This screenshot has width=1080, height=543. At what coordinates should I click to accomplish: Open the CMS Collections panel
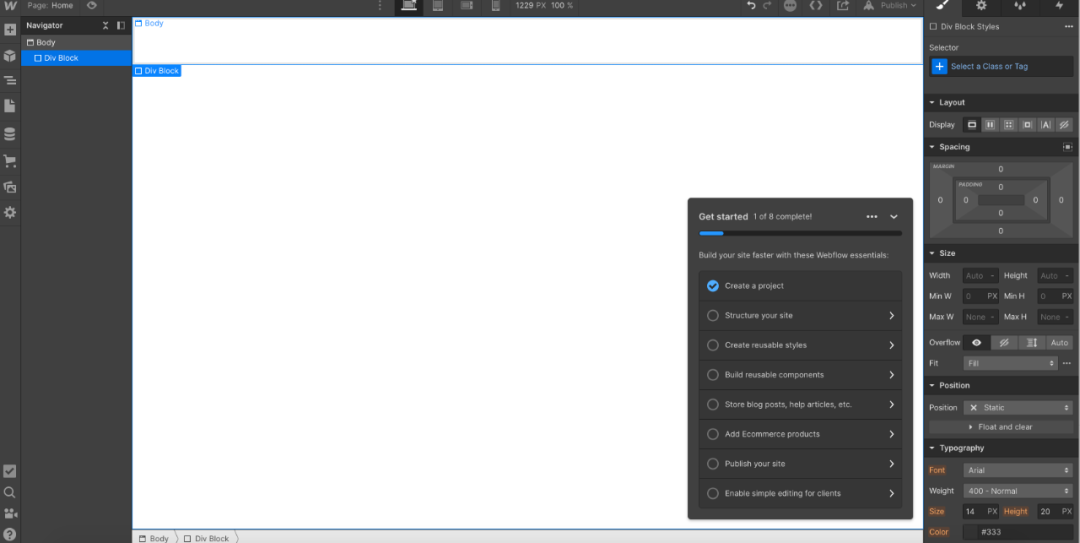(10, 134)
